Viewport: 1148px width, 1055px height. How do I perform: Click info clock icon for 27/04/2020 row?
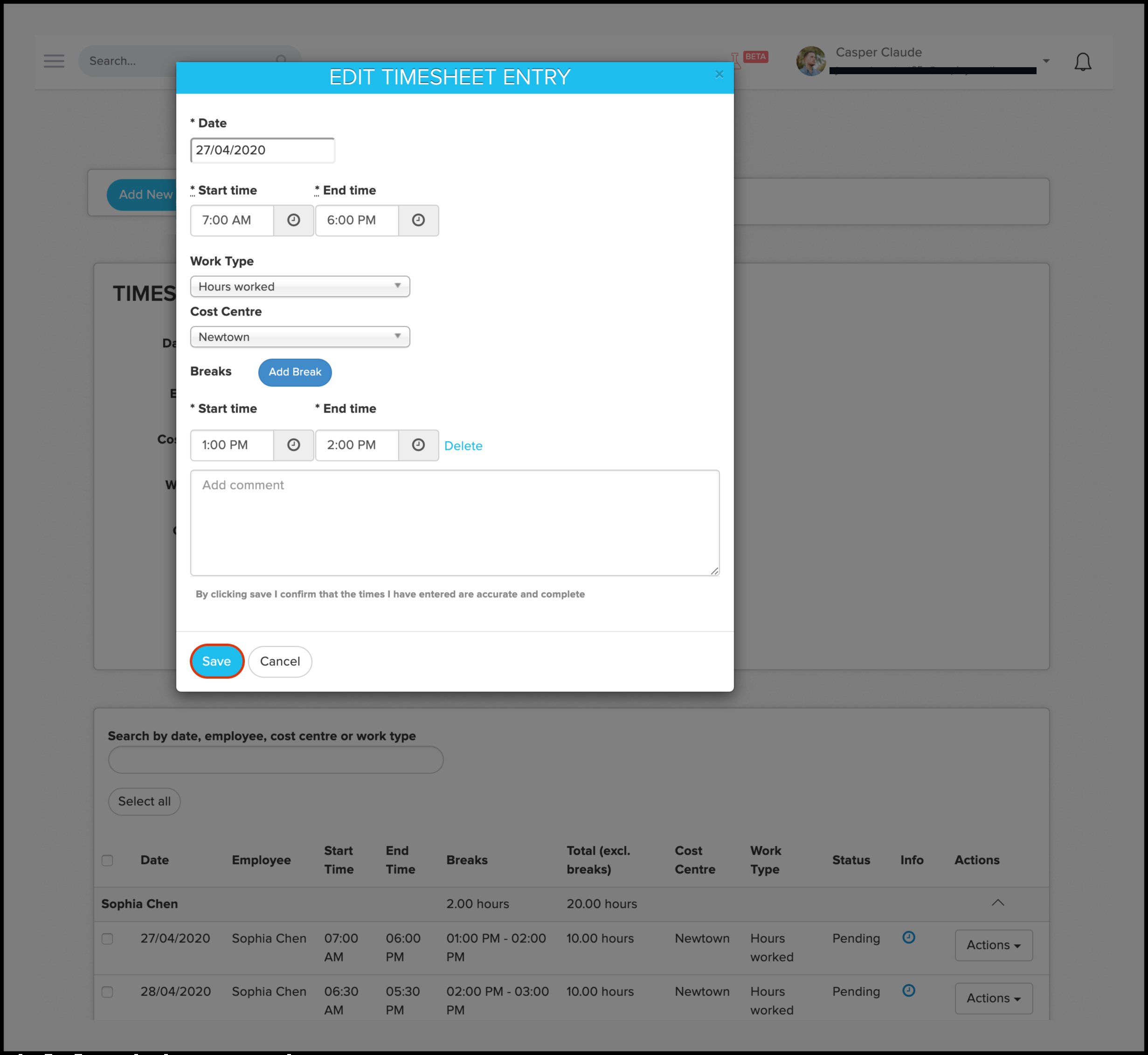click(x=908, y=937)
